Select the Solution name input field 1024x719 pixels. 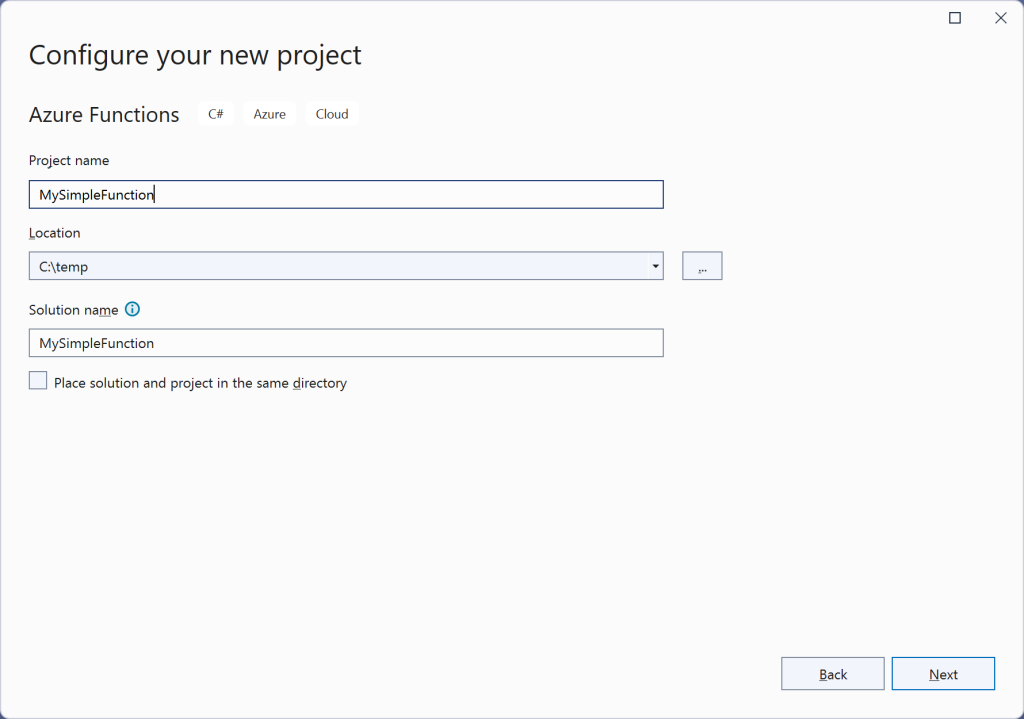pyautogui.click(x=345, y=342)
